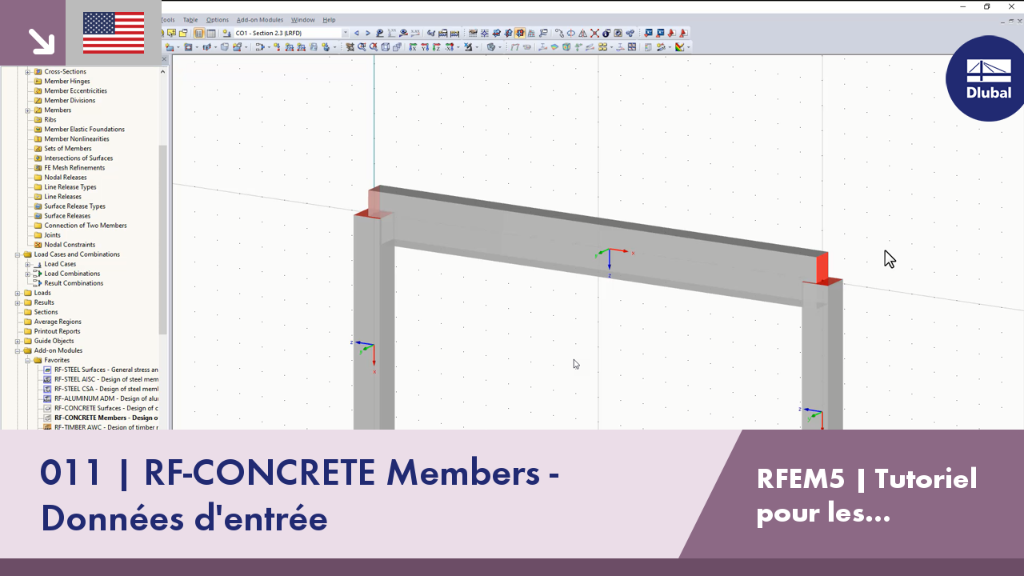Click the US flag language icon
Viewport: 1024px width, 576px height.
114,33
